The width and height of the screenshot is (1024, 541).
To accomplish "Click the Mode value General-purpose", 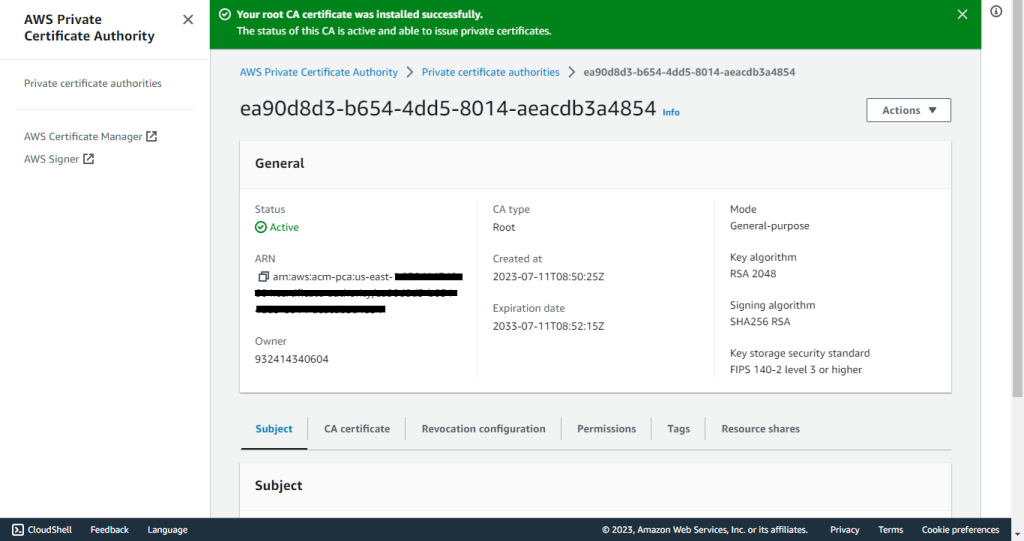I will (x=769, y=225).
